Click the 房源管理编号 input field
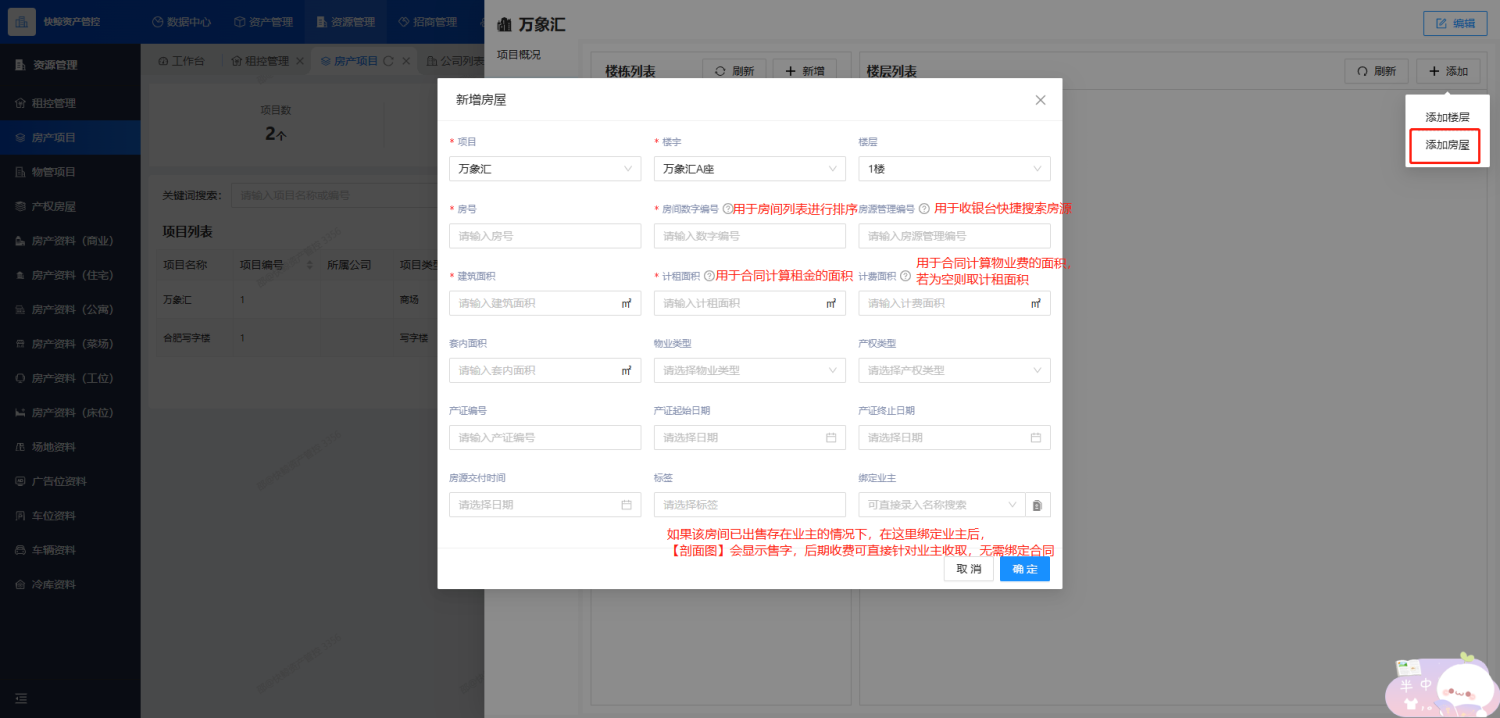Image resolution: width=1500 pixels, height=718 pixels. point(954,236)
